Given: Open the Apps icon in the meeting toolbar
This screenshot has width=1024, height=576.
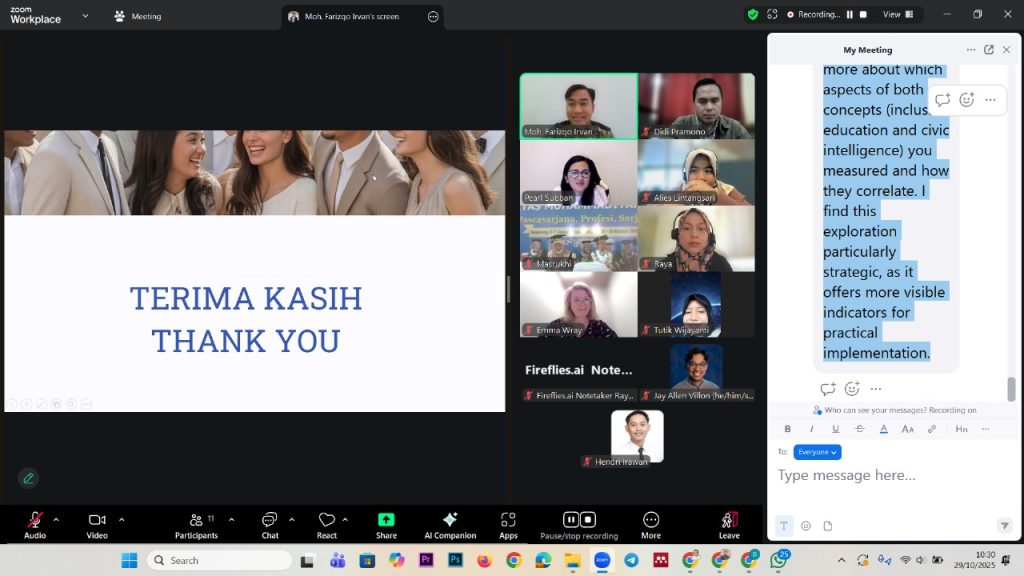Looking at the screenshot, I should (508, 520).
